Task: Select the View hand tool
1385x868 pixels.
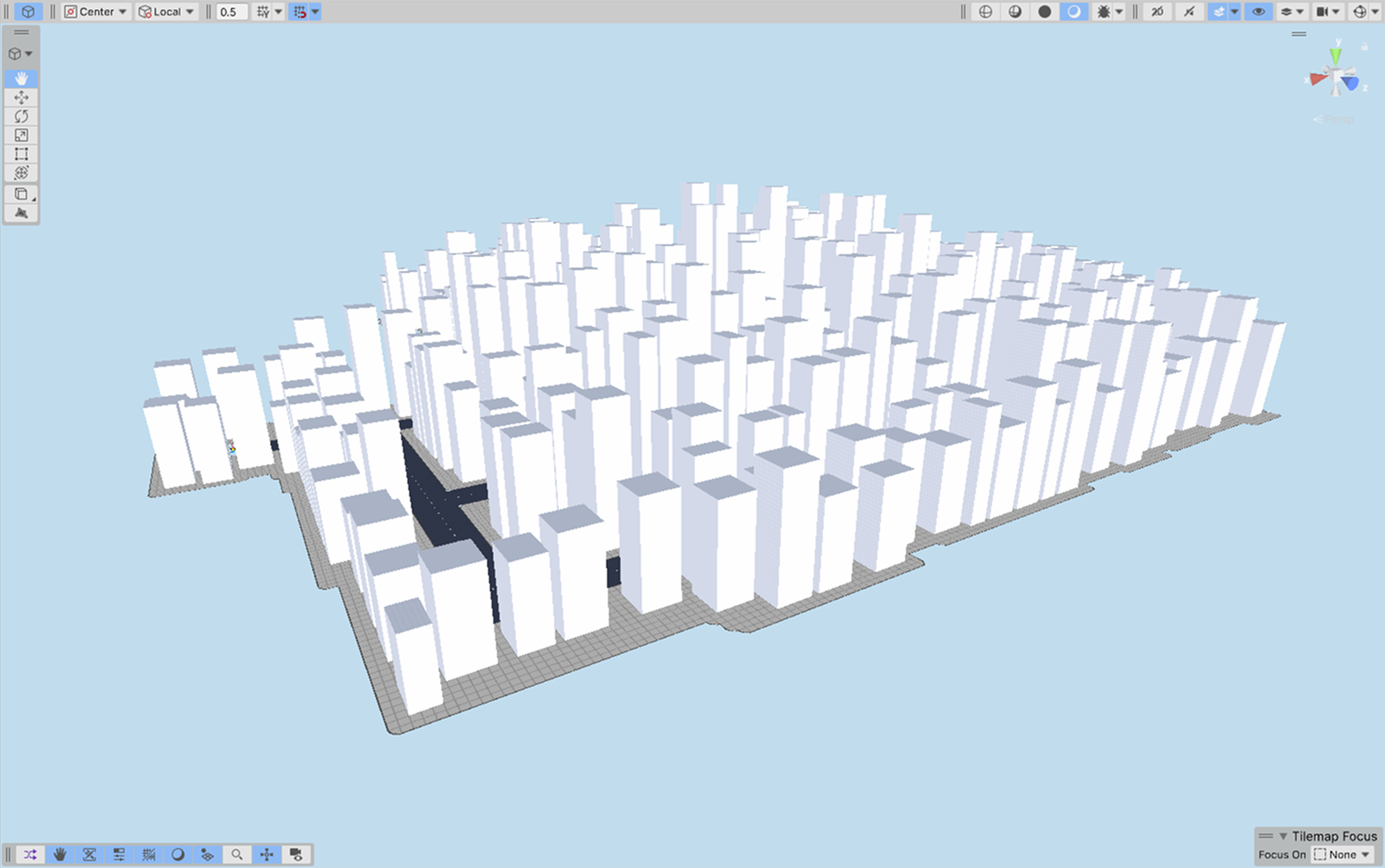Action: click(x=21, y=79)
